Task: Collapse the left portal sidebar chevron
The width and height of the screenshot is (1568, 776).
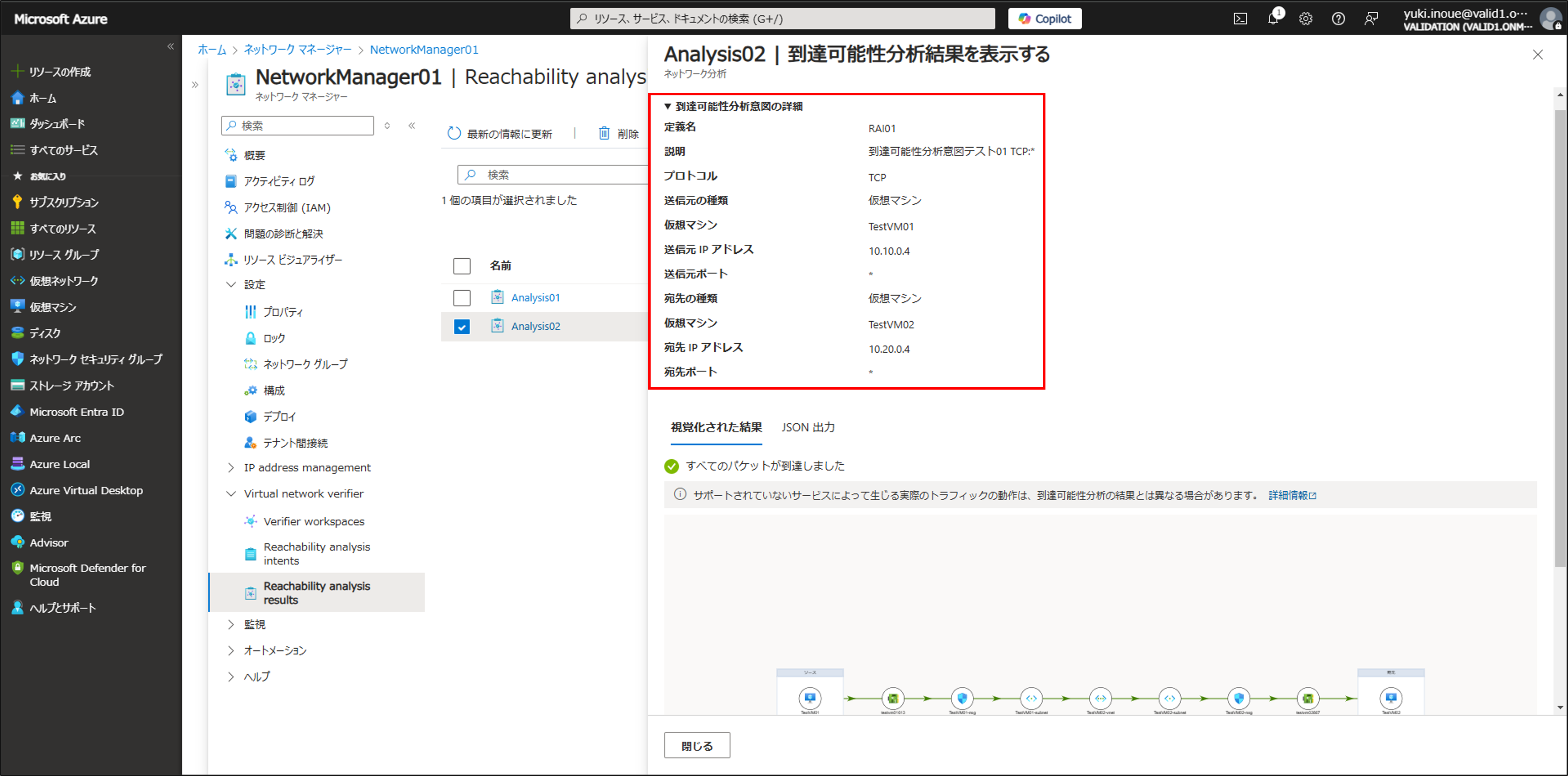Action: click(x=170, y=46)
